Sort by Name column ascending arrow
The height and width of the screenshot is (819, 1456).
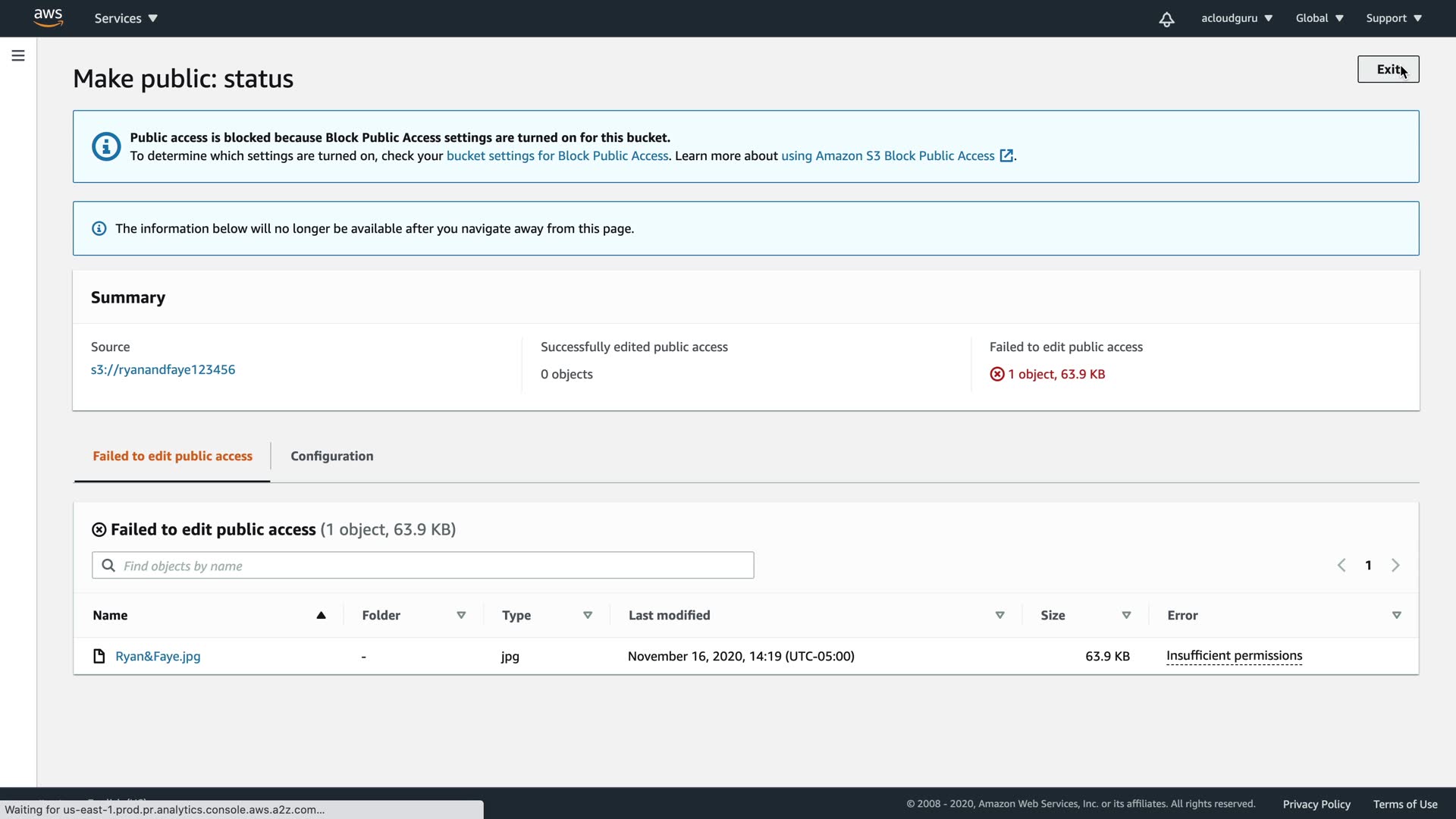tap(321, 615)
